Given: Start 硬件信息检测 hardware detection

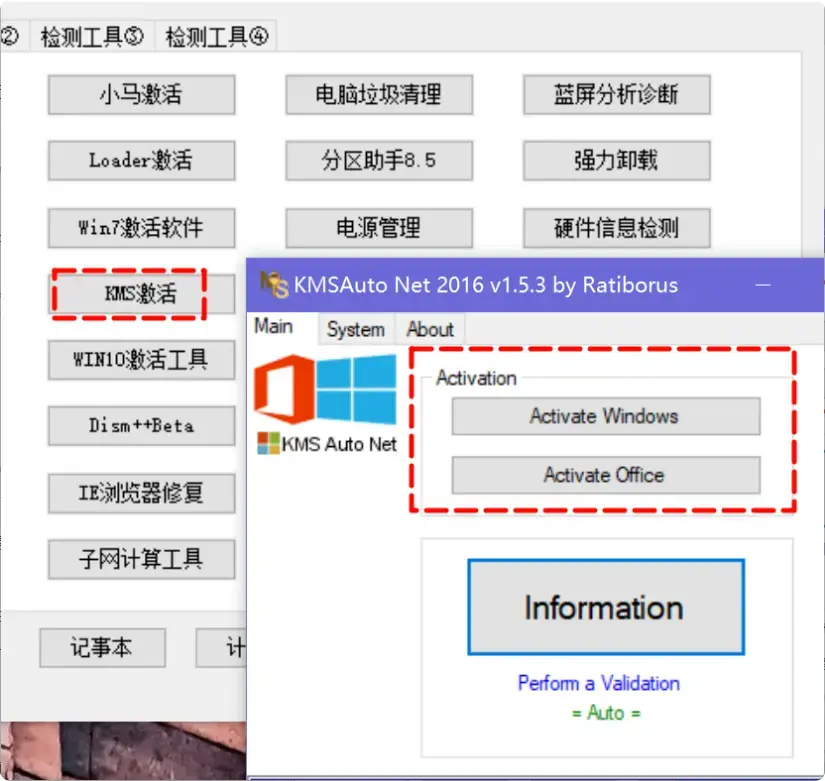Looking at the screenshot, I should point(615,228).
